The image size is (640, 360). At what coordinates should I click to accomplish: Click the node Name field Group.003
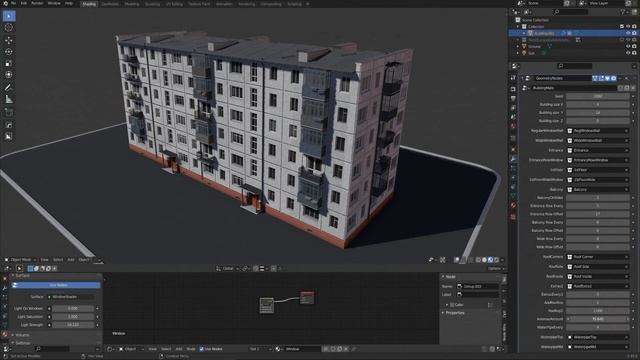[x=478, y=287]
